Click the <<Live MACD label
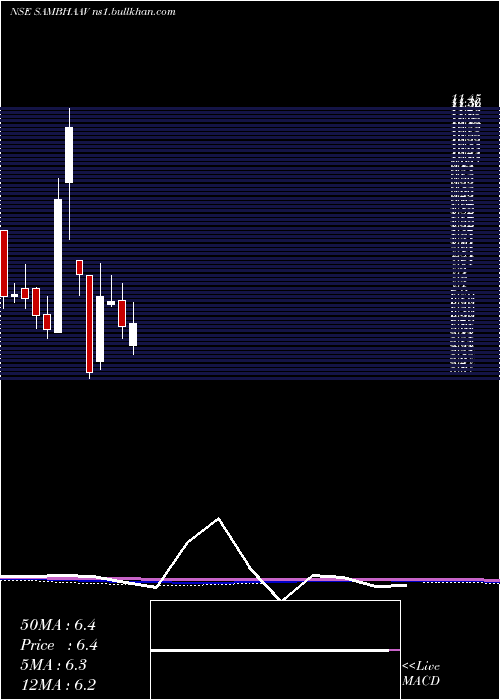500x700 pixels. (x=421, y=673)
